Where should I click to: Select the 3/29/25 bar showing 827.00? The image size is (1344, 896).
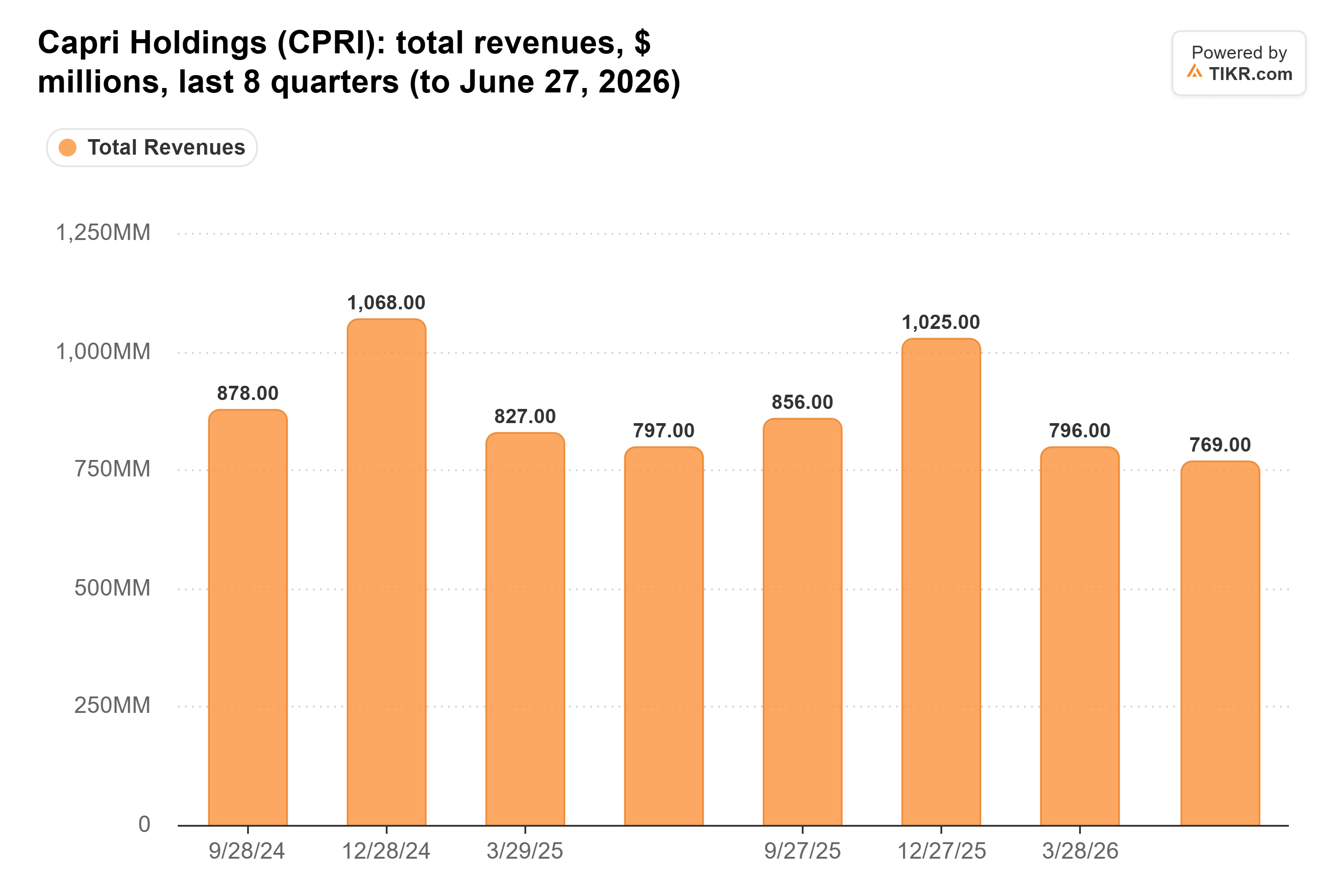[525, 629]
